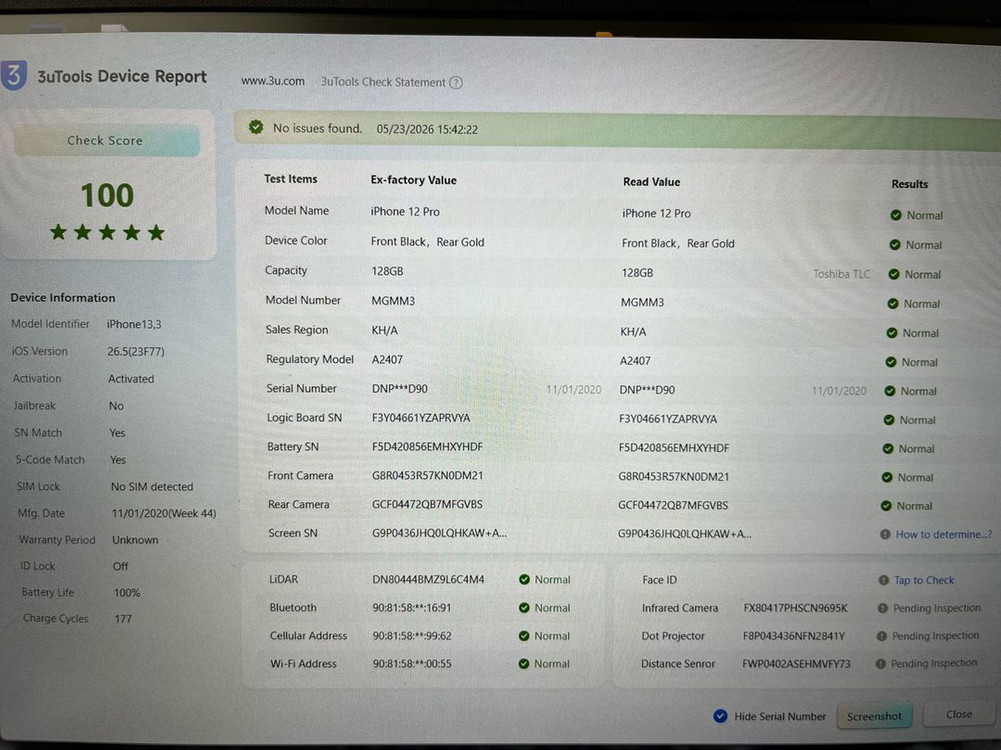This screenshot has width=1001, height=750.
Task: Select the ex-factory Front Camera G8R0453R57KN0DM21
Action: [x=428, y=476]
